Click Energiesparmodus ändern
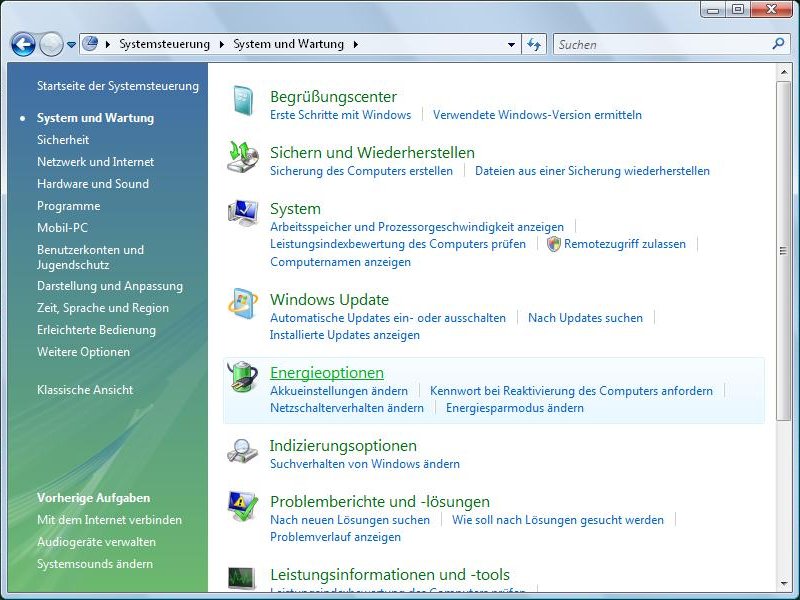Screen dimensions: 800x600 (515, 408)
